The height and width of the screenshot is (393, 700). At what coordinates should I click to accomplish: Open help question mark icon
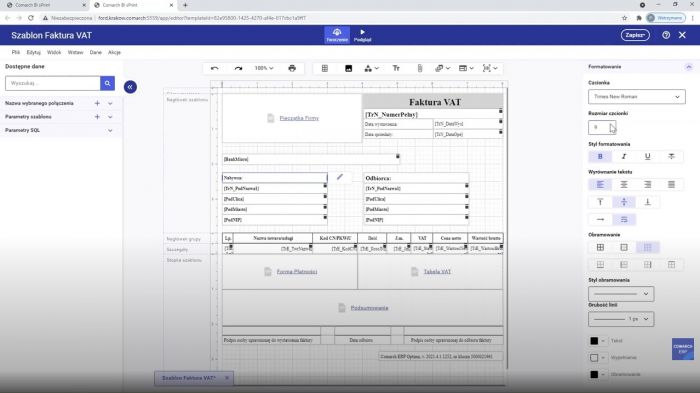[666, 35]
